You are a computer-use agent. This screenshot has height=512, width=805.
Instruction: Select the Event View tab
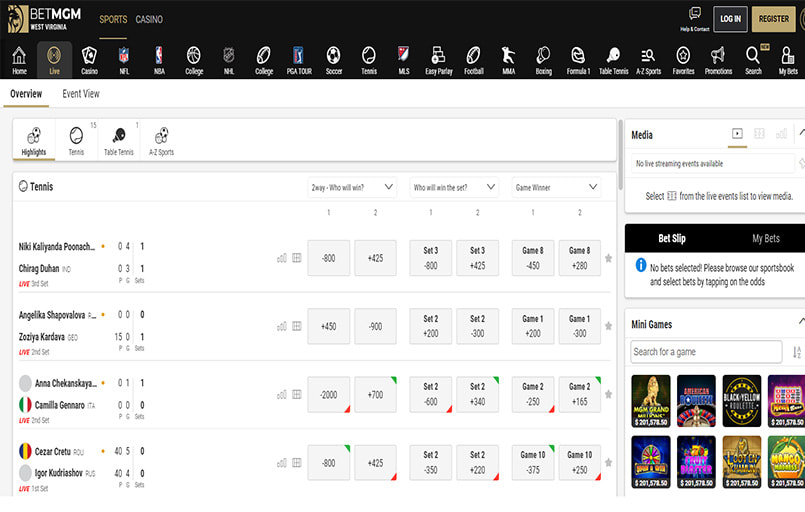click(x=81, y=94)
